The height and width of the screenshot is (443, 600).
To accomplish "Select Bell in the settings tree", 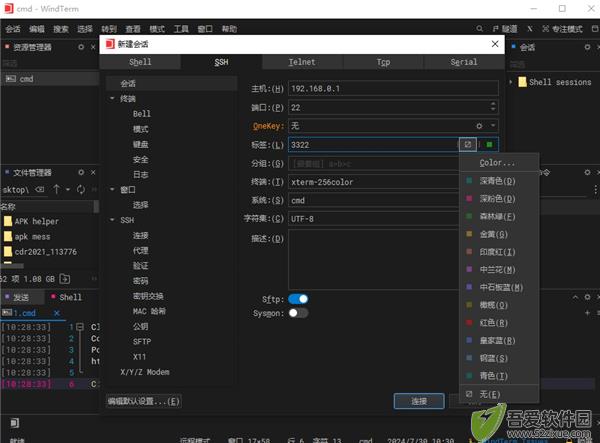I will point(142,114).
